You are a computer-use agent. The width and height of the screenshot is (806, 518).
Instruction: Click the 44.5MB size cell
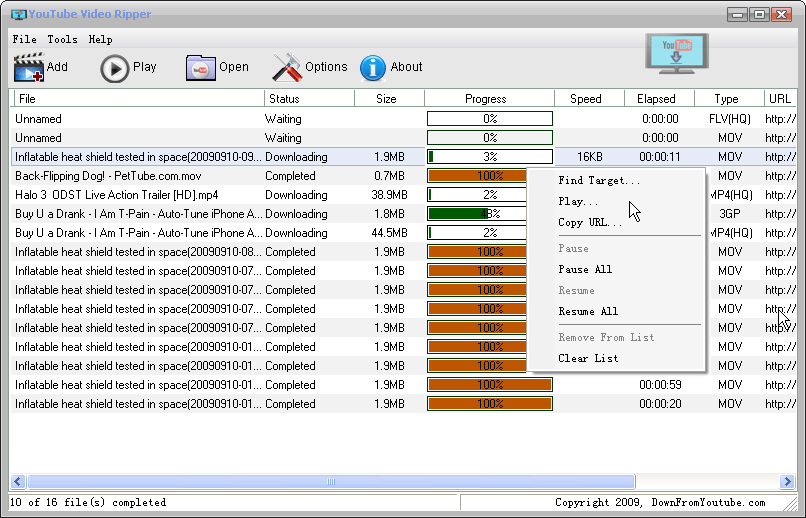[389, 233]
